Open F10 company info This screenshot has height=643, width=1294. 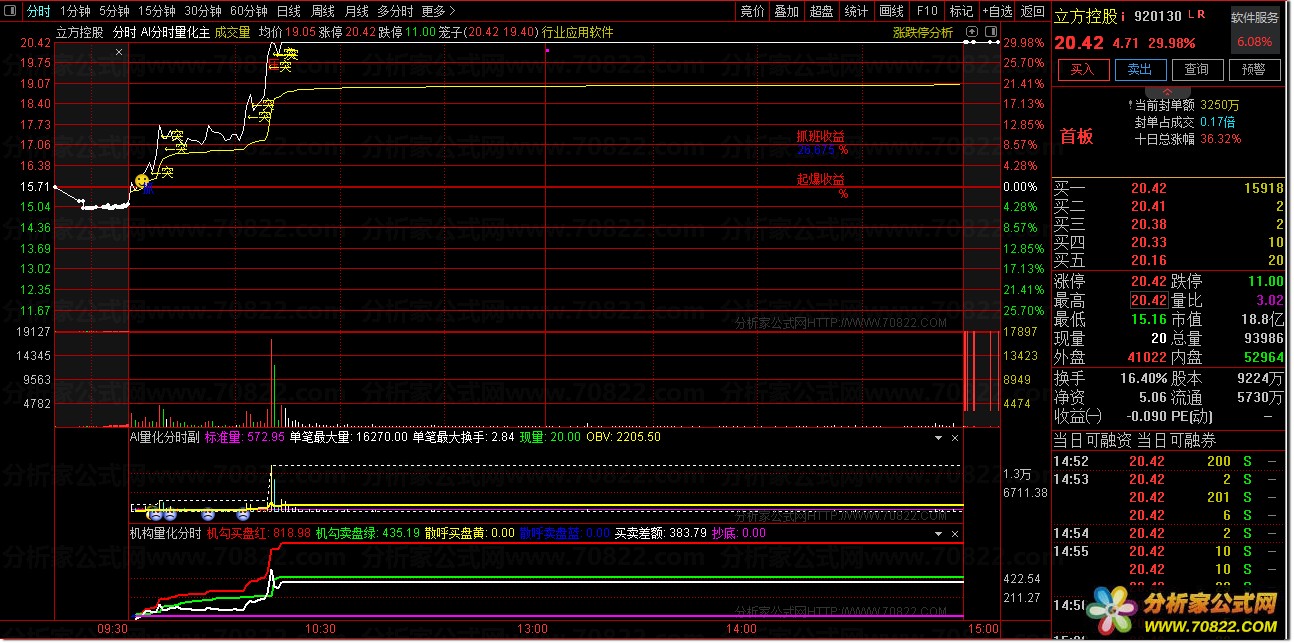(x=927, y=11)
